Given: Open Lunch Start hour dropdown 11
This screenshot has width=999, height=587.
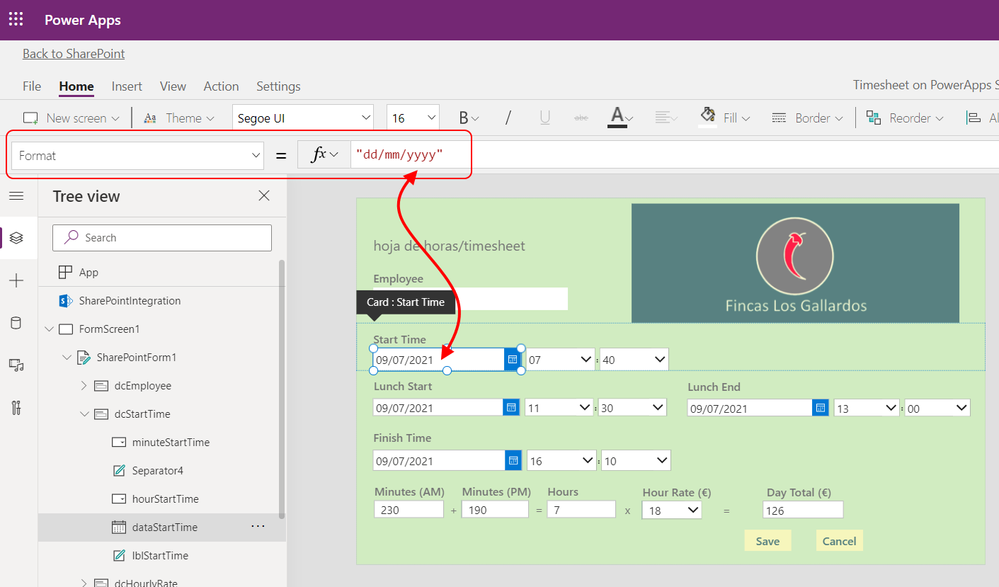Looking at the screenshot, I should tap(559, 407).
